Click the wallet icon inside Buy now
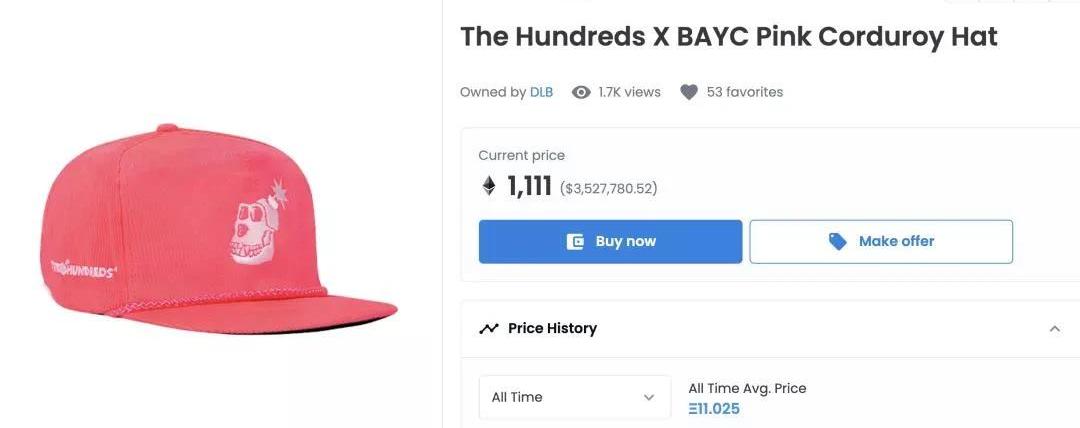1080x428 pixels. 575,241
